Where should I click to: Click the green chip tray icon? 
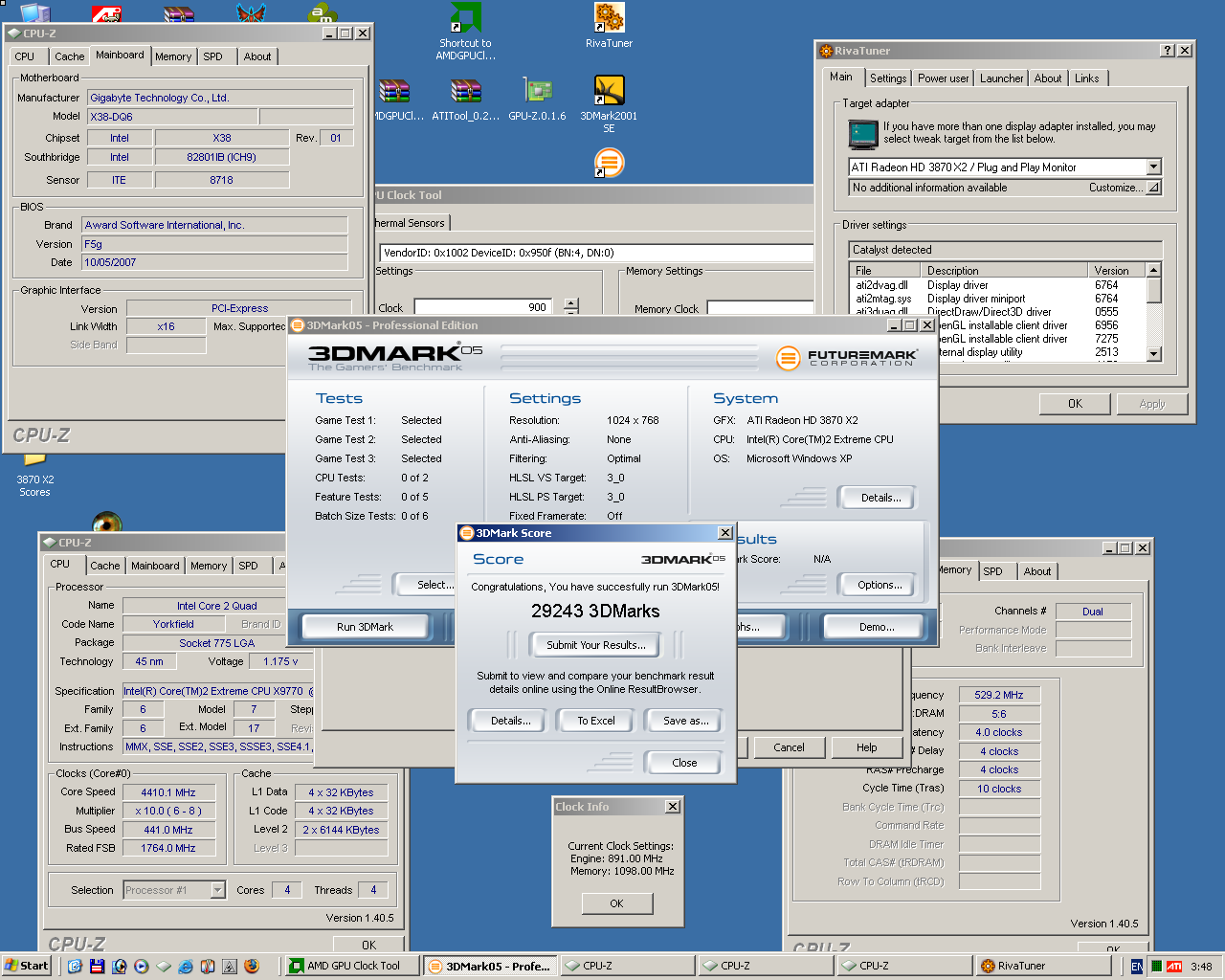(x=1156, y=967)
